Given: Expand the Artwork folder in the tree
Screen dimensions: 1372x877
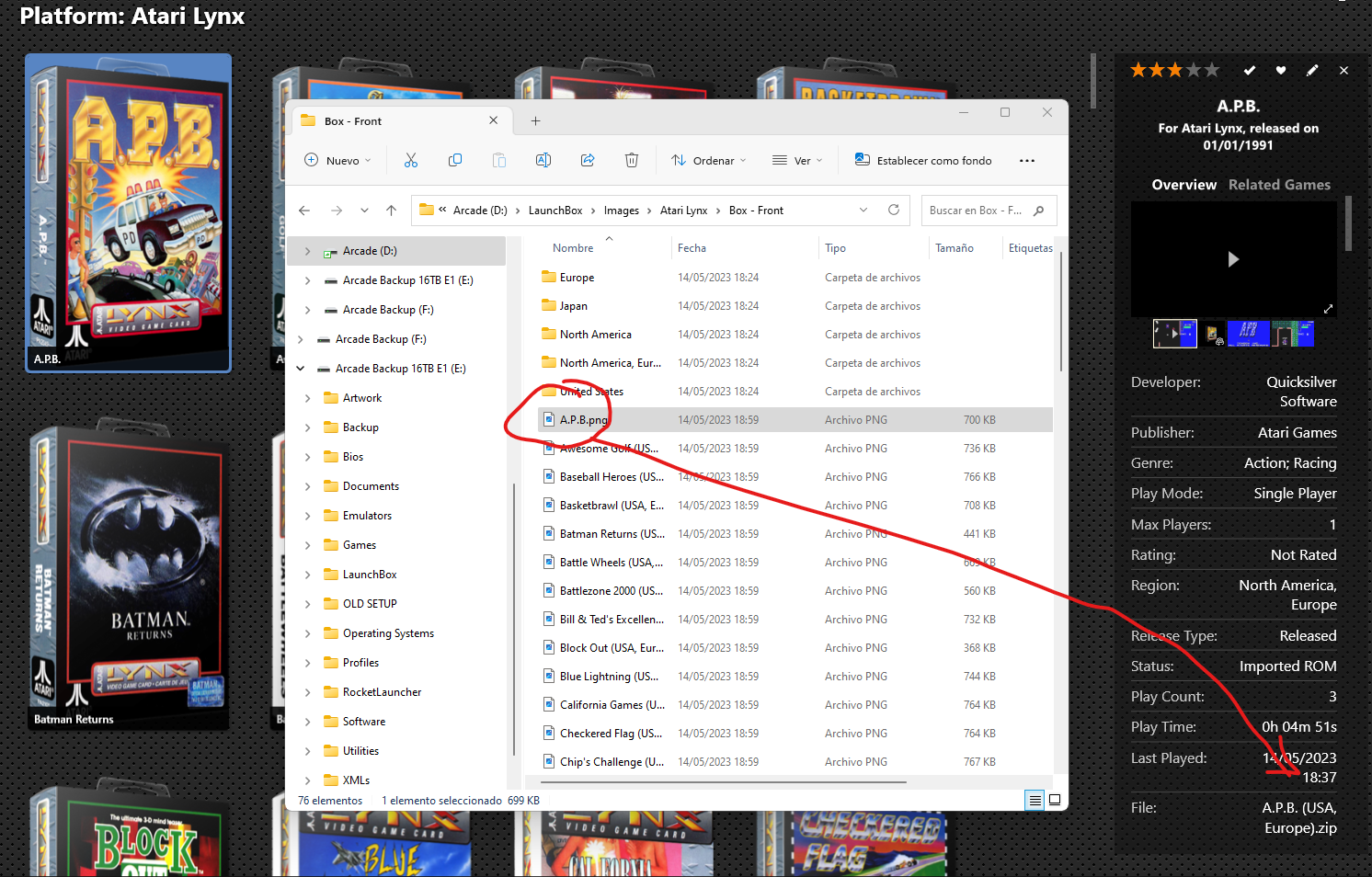Looking at the screenshot, I should [x=307, y=398].
